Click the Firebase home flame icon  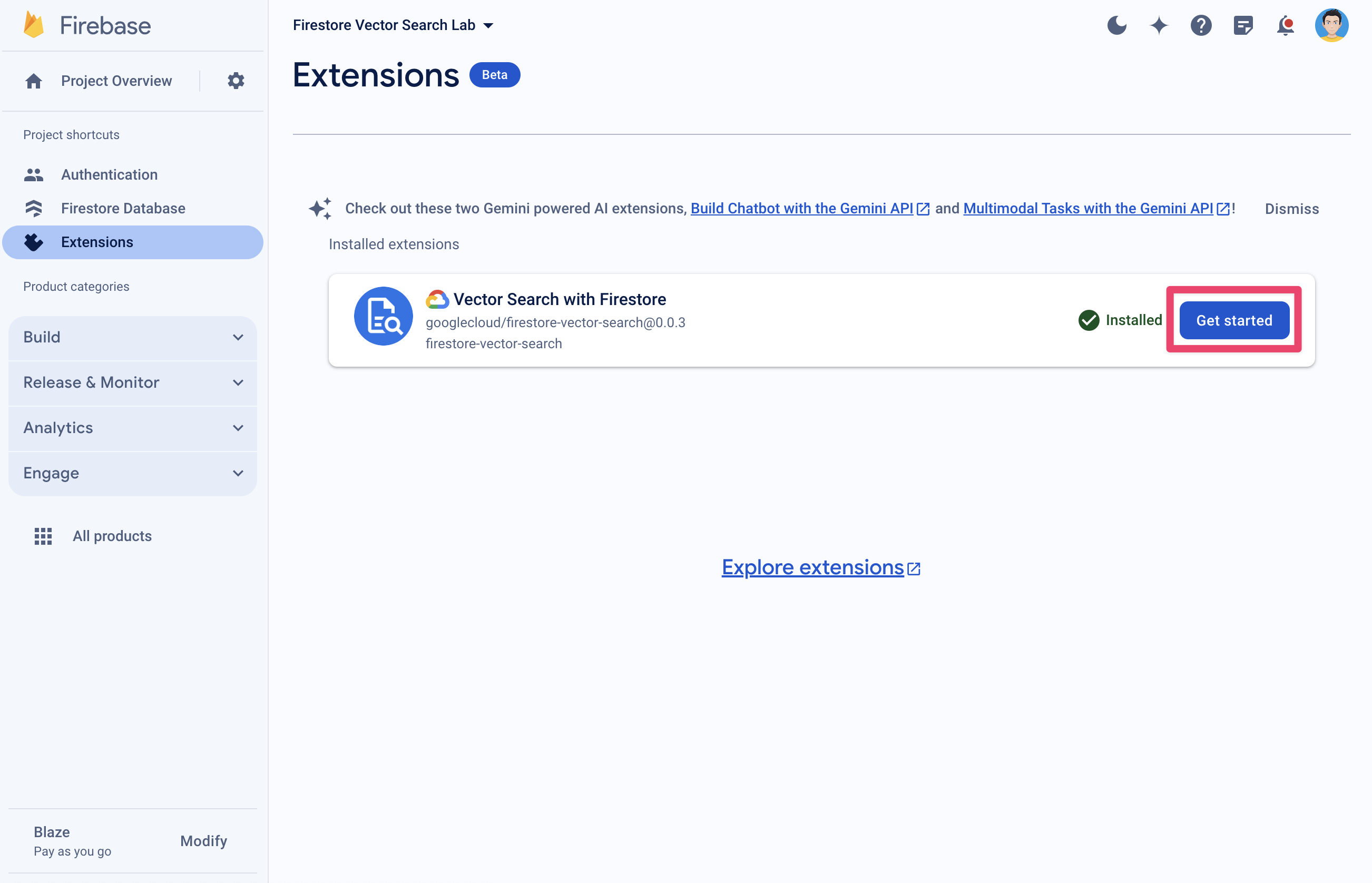[x=30, y=25]
